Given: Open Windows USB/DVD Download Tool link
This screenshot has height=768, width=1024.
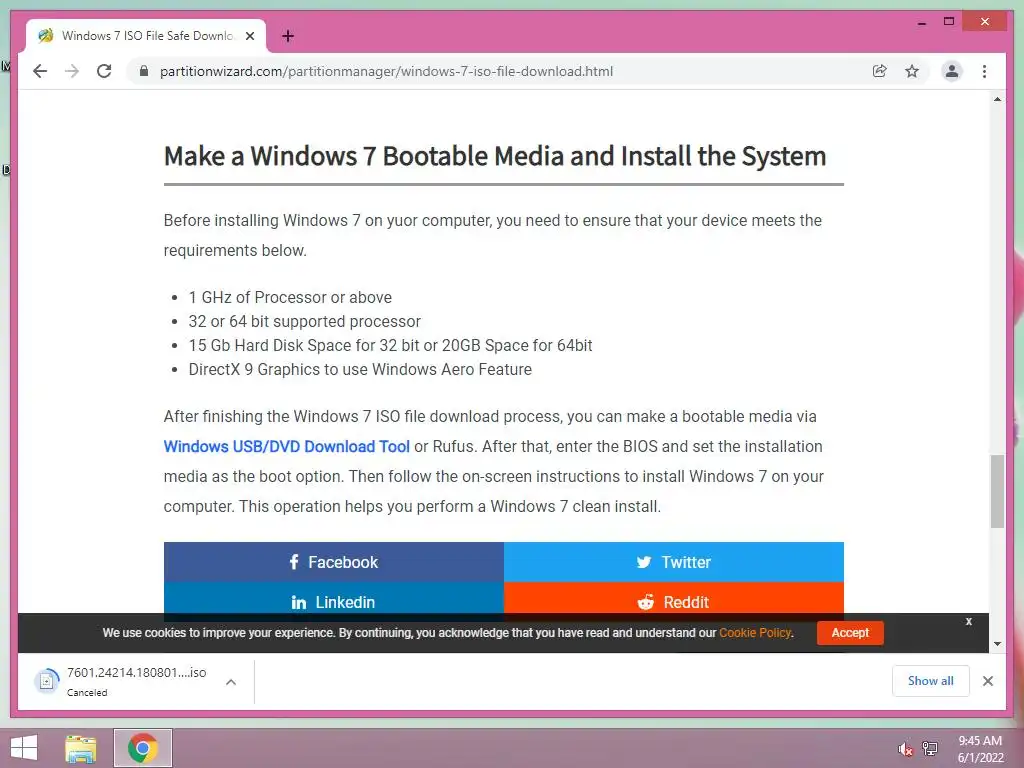Looking at the screenshot, I should [287, 447].
